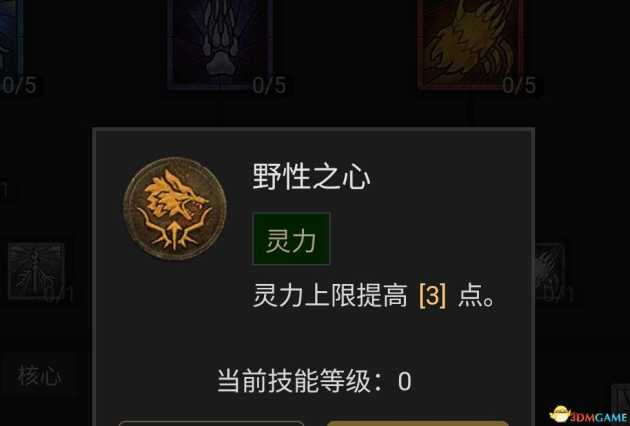Select the claw paw skill card
Screen dimensions: 630x426
click(x=220, y=43)
